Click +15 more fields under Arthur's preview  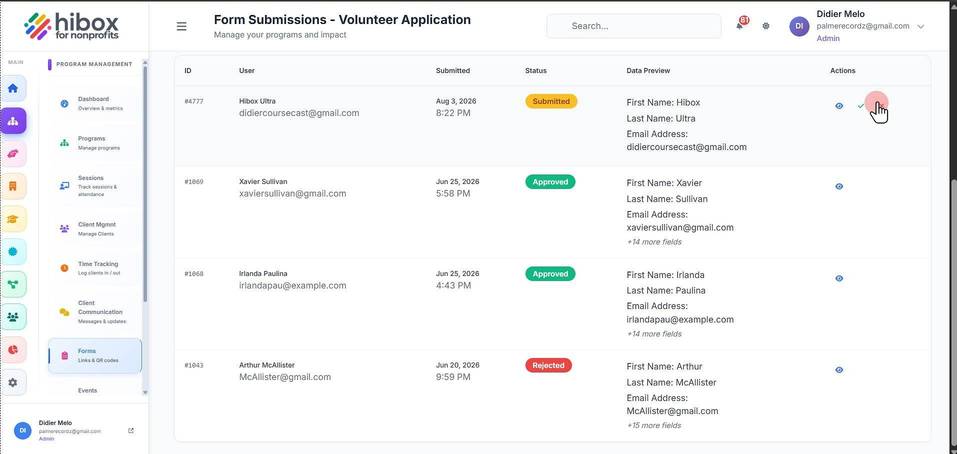point(654,425)
